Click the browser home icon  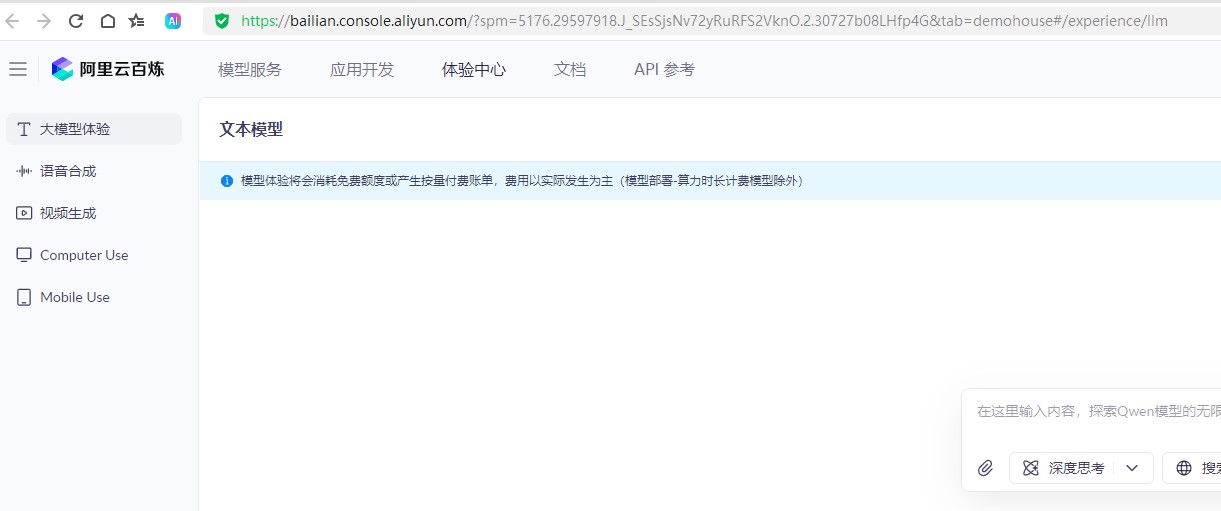click(x=107, y=21)
